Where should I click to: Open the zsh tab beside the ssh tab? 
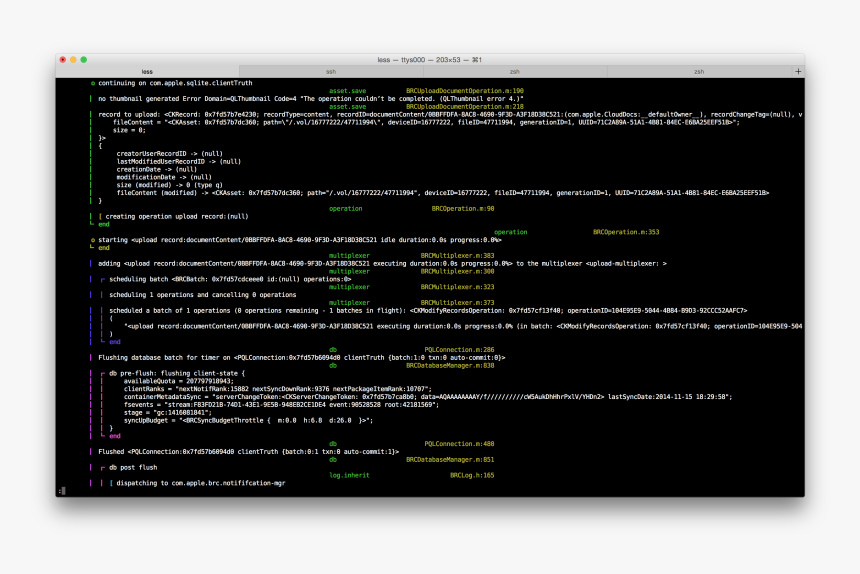[x=514, y=72]
